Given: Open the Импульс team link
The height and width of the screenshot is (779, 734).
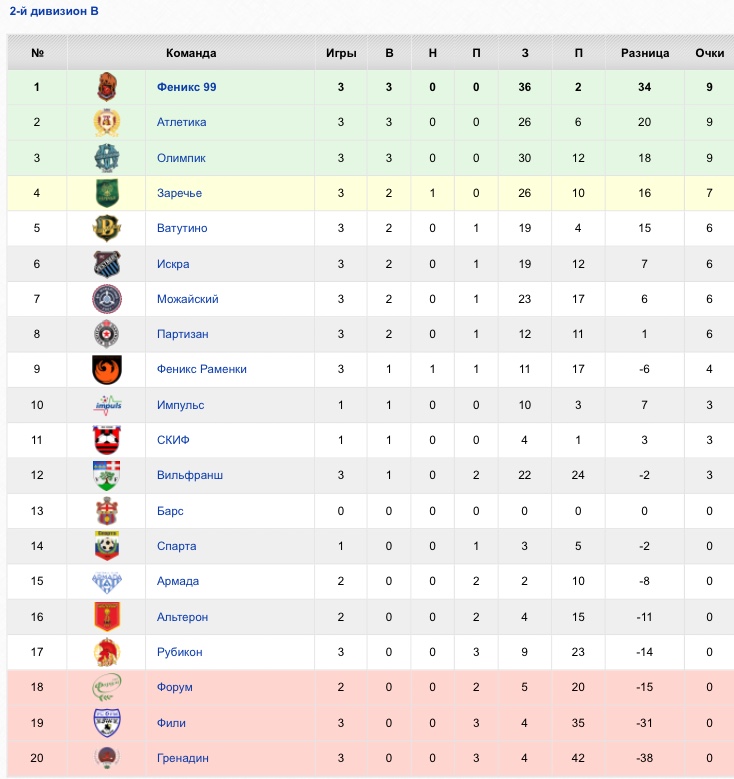Looking at the screenshot, I should [x=180, y=405].
